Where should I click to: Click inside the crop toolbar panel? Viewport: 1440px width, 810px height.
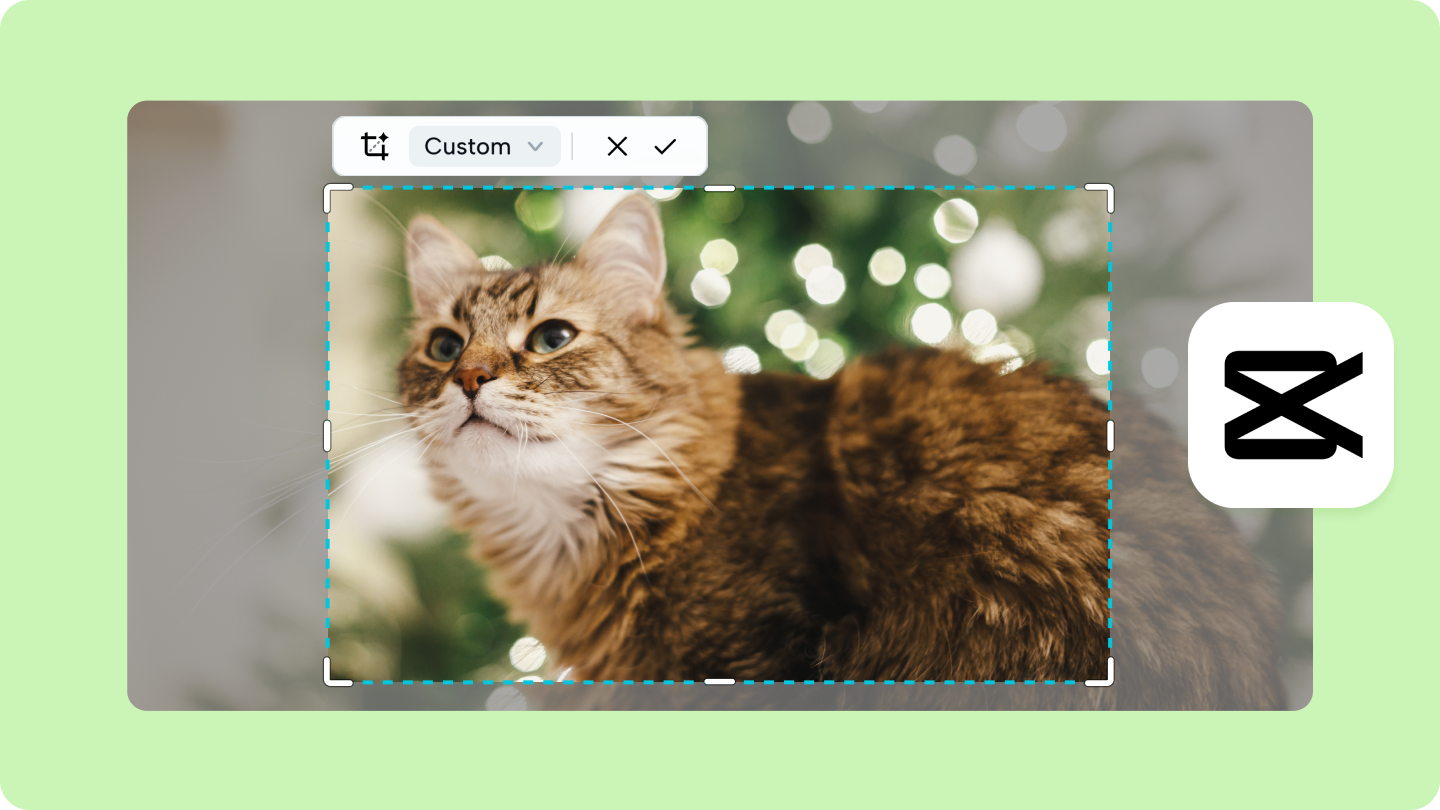click(x=520, y=146)
